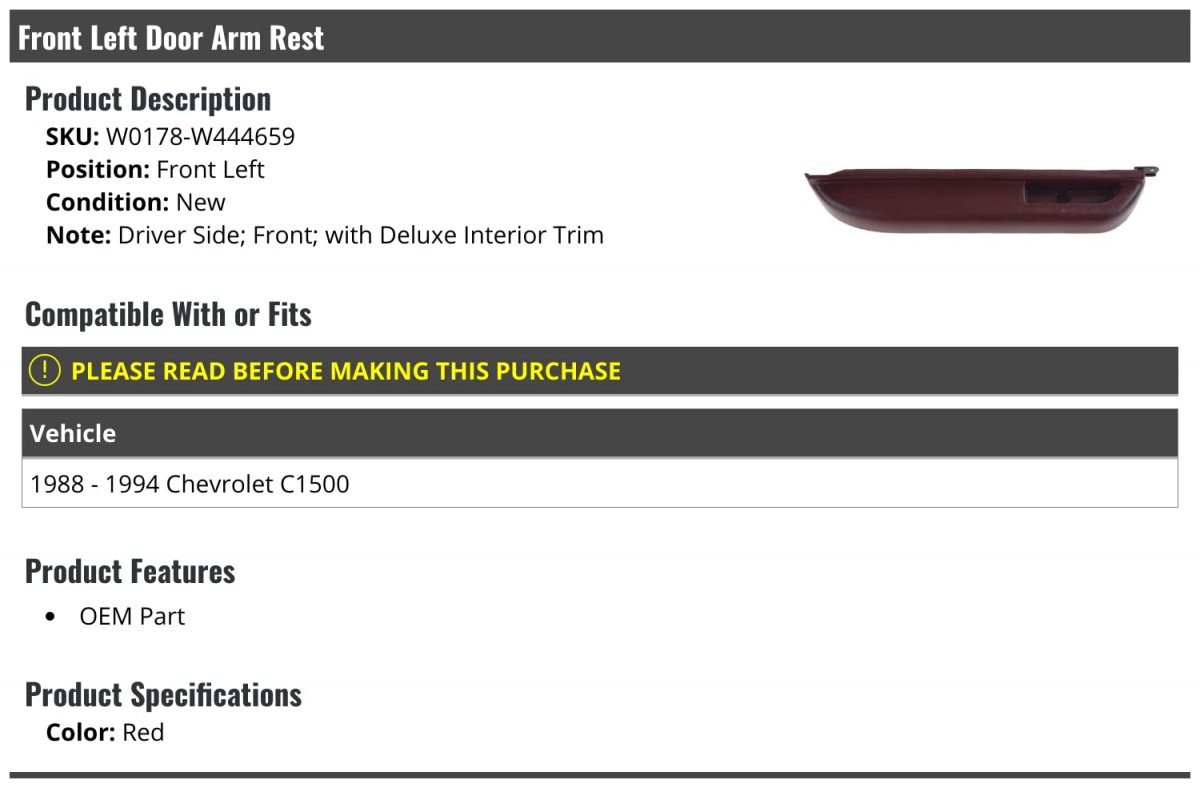Screen dimensions: 1200x788
Task: Click the Vehicle table column header
Action: (x=73, y=434)
